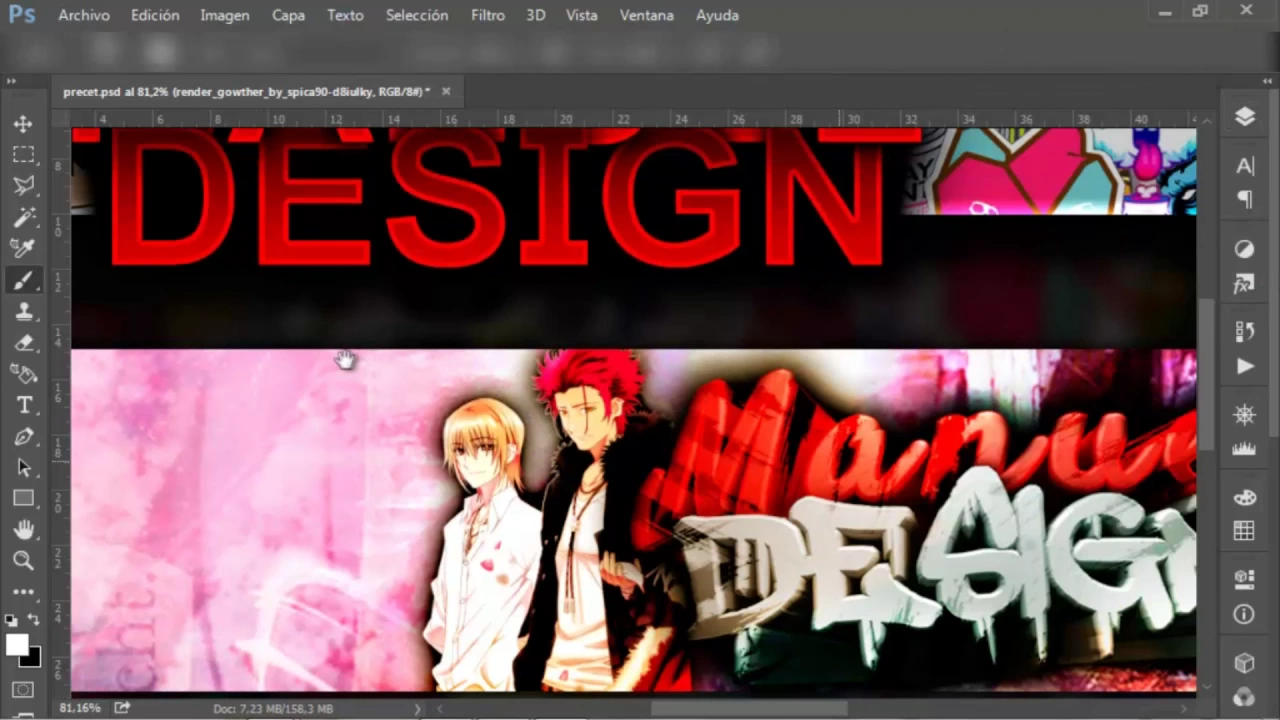Select the Hand tool
Image resolution: width=1280 pixels, height=720 pixels.
pos(23,529)
